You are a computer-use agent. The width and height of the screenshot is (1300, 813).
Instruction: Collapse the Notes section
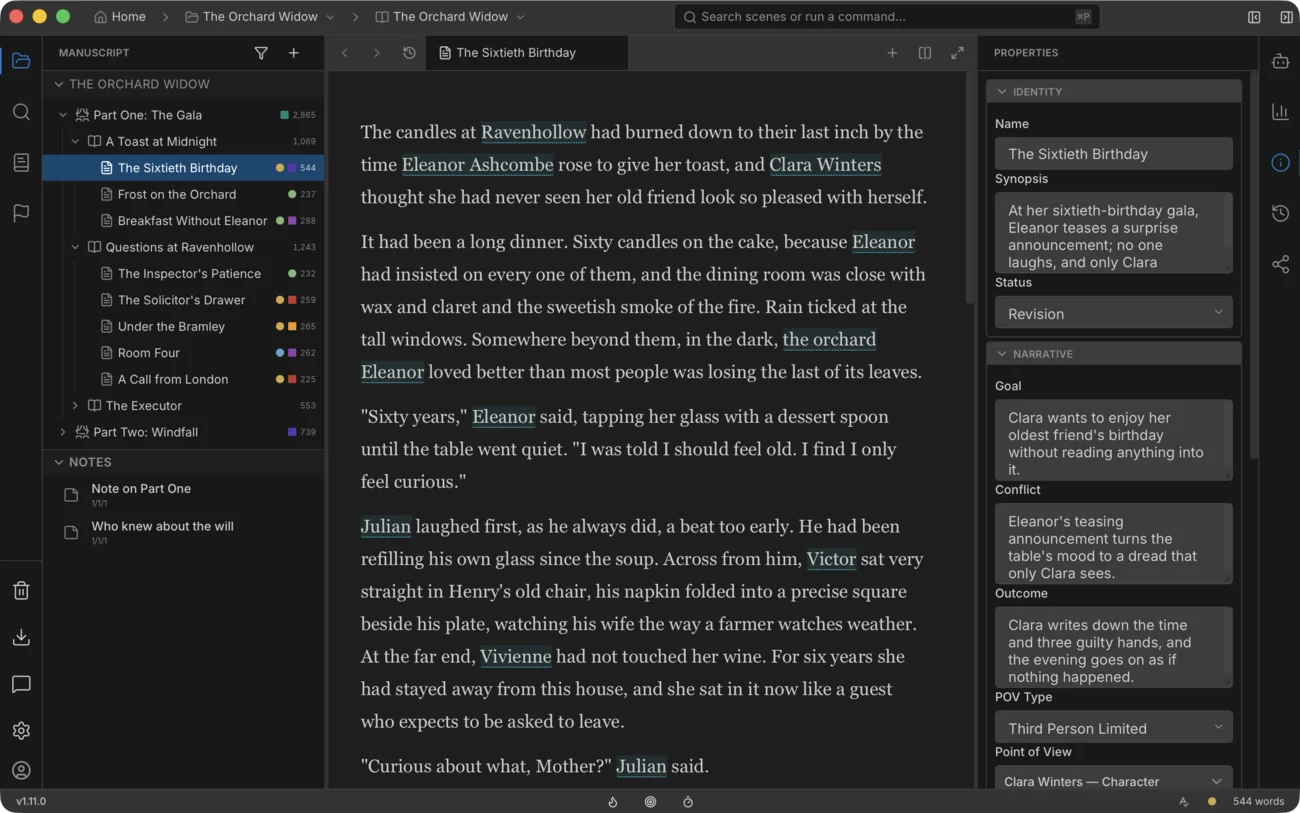click(59, 462)
